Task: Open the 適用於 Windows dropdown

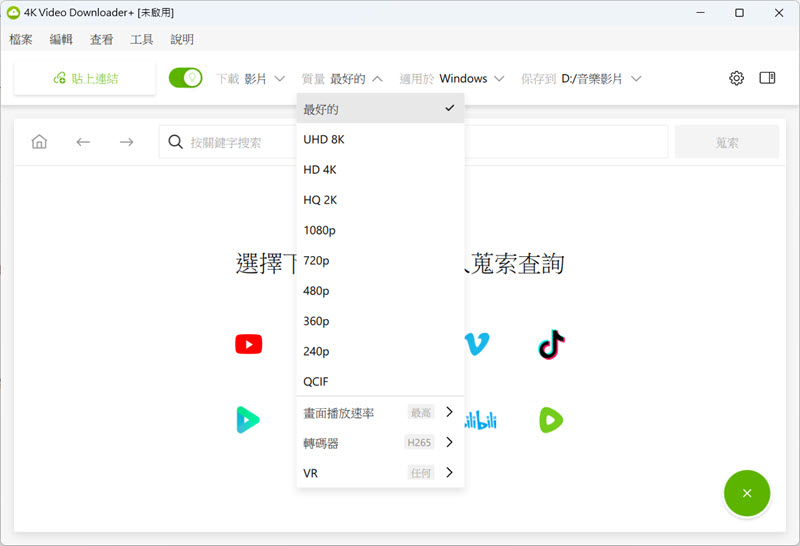Action: pyautogui.click(x=452, y=79)
